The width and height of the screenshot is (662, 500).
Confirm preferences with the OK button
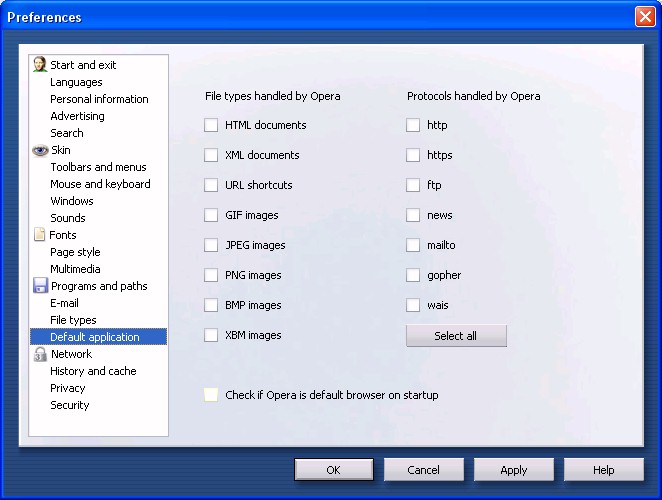click(x=334, y=470)
